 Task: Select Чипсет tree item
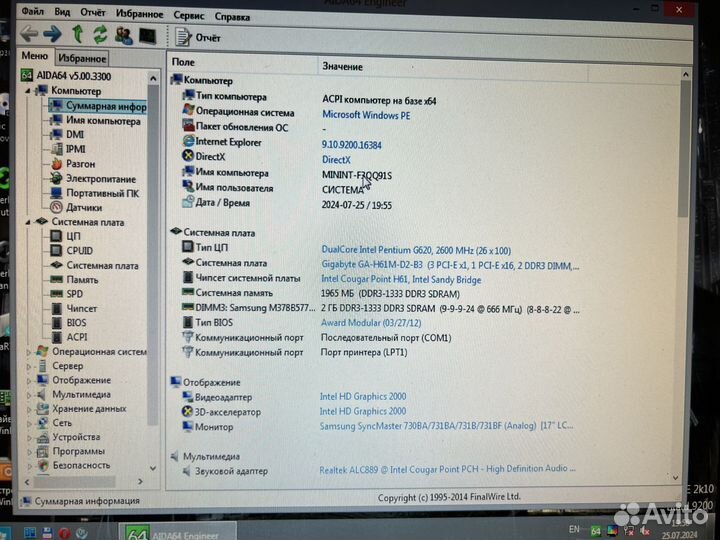click(x=74, y=309)
